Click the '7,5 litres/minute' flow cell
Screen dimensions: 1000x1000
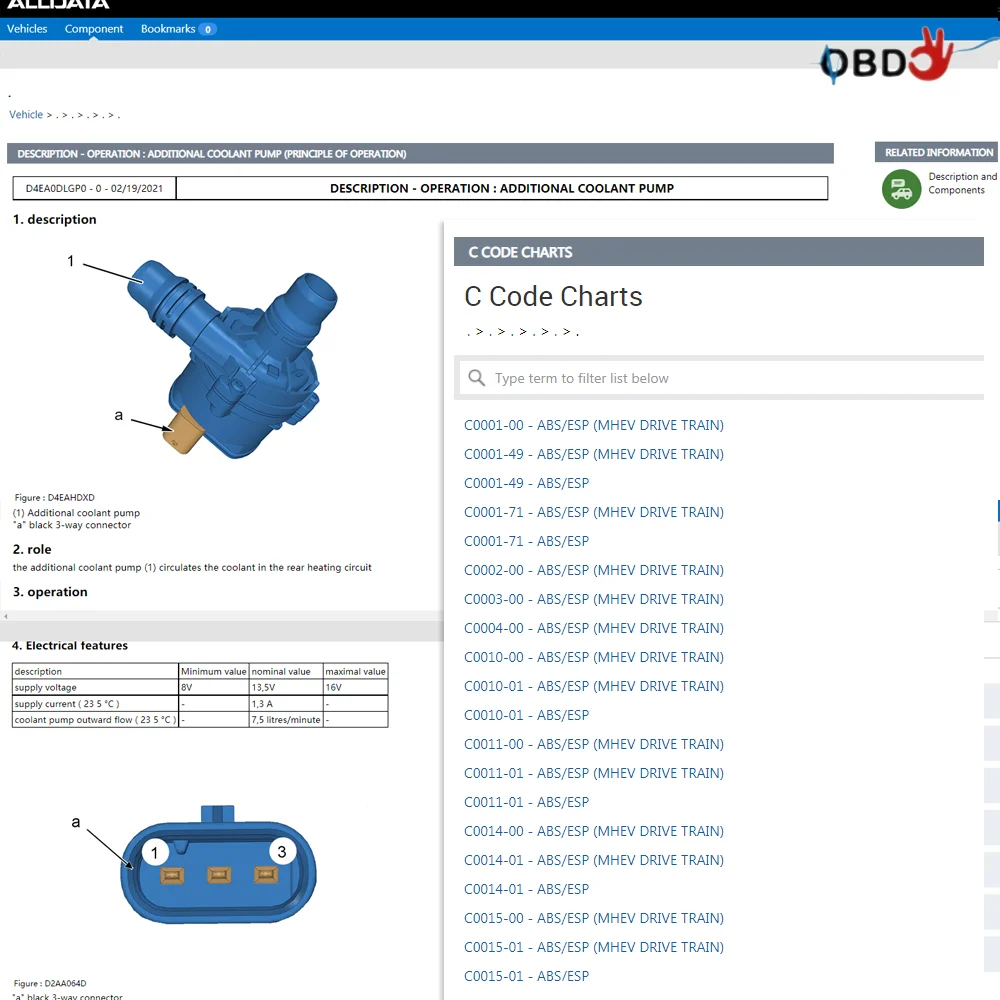[x=286, y=719]
